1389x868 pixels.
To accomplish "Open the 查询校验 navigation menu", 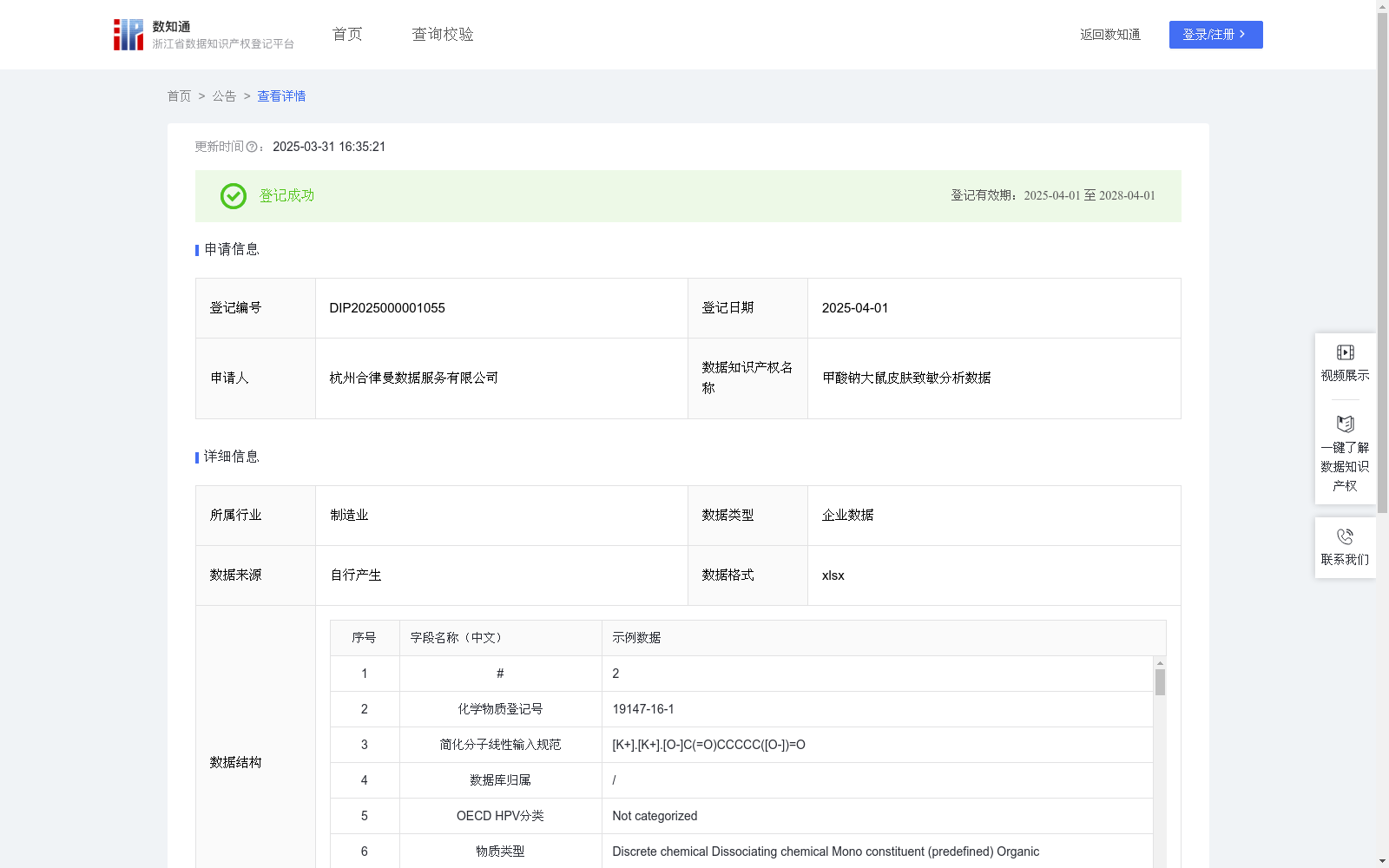I will [x=443, y=35].
